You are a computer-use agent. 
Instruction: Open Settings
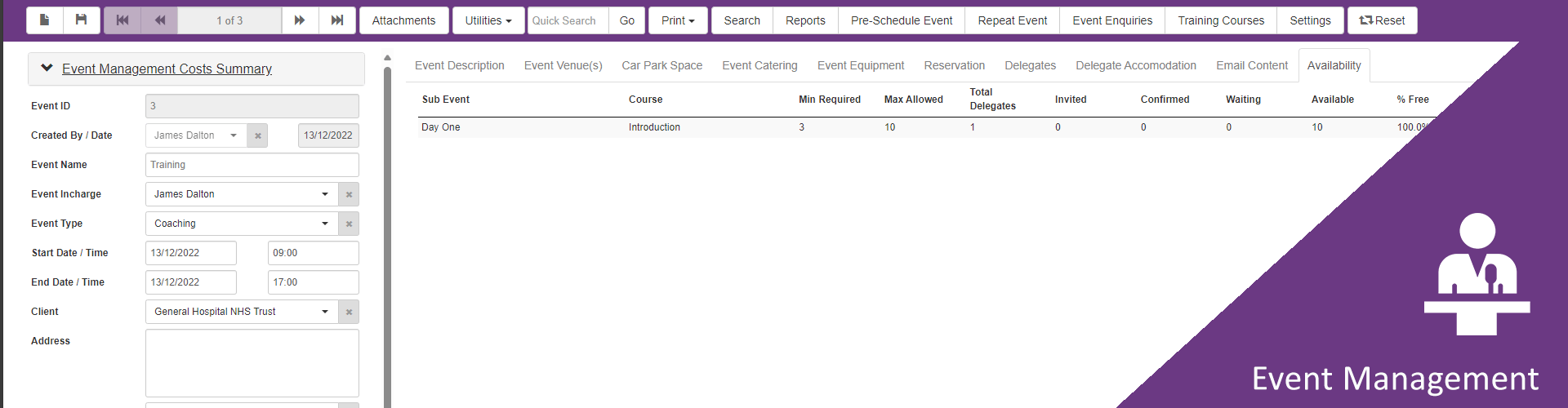point(1311,20)
